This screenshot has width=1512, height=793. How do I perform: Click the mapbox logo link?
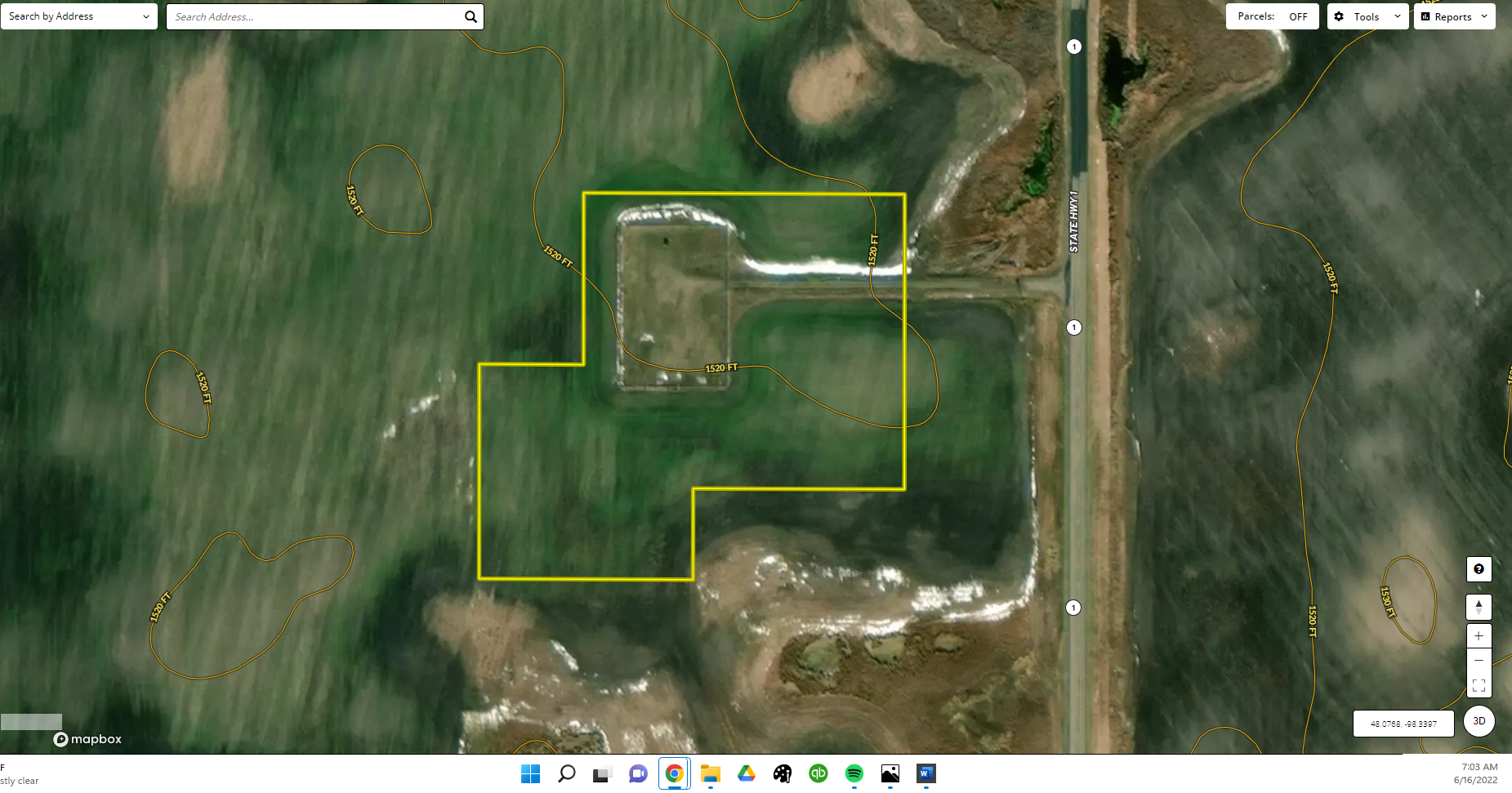click(x=88, y=739)
